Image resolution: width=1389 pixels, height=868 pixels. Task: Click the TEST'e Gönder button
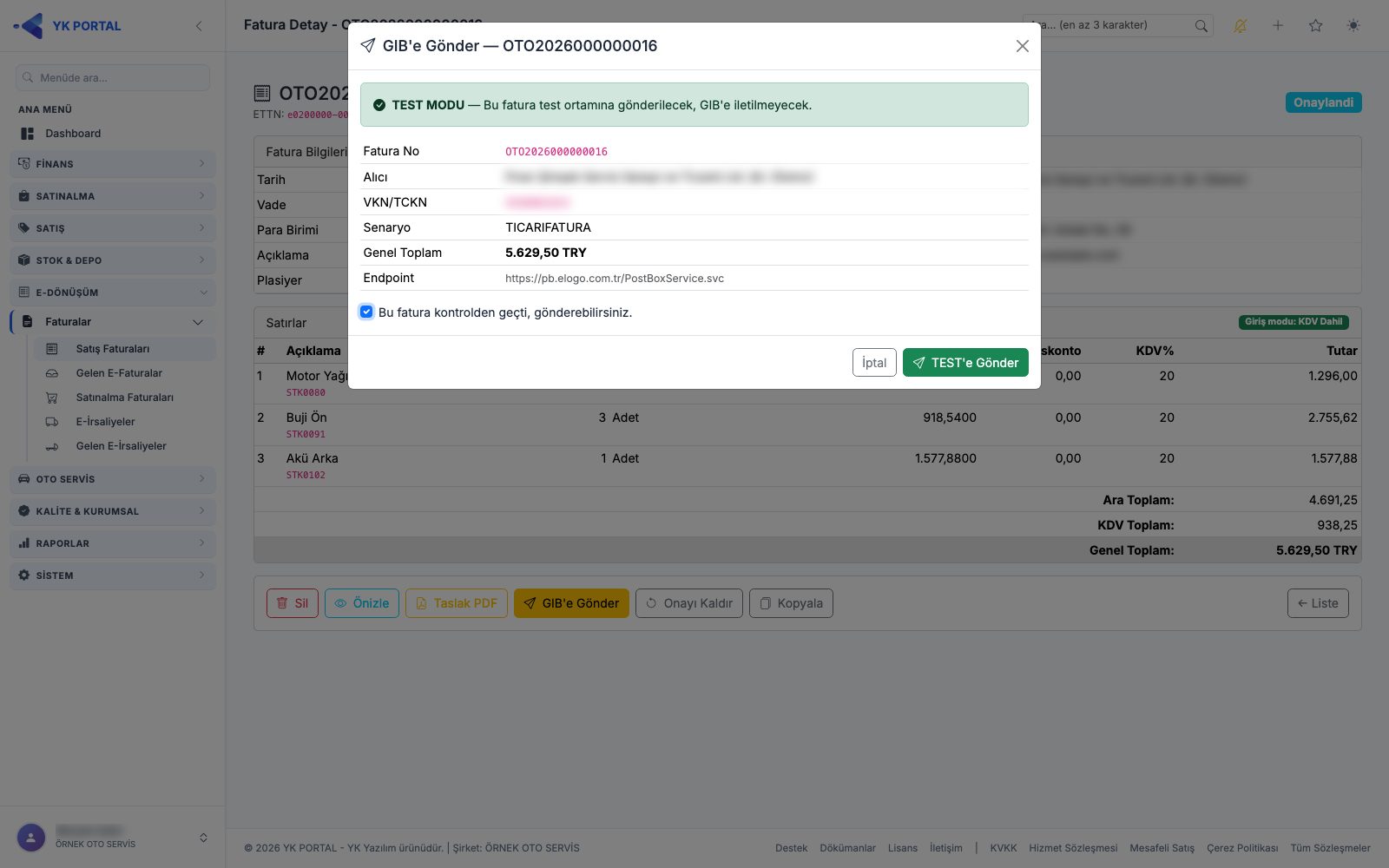click(x=965, y=363)
